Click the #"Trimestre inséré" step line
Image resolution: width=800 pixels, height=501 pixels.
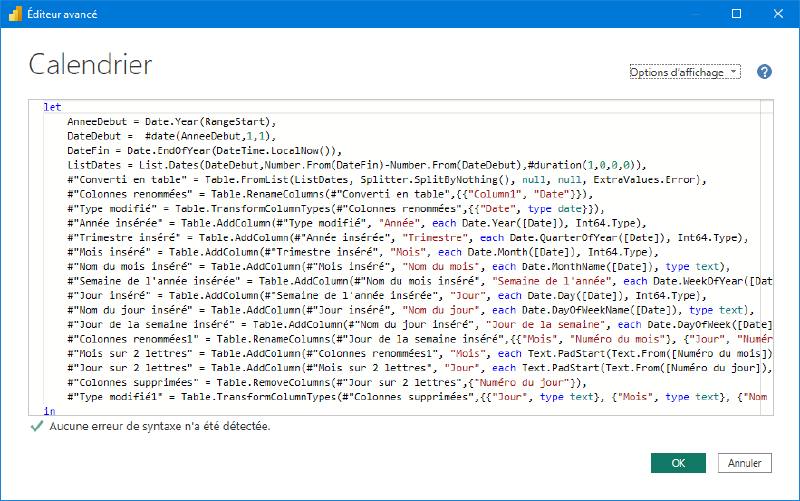(408, 237)
